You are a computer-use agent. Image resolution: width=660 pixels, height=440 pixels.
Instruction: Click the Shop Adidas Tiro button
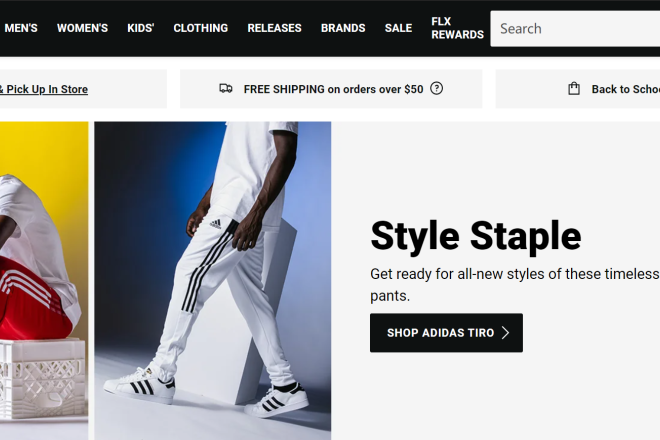coord(446,333)
